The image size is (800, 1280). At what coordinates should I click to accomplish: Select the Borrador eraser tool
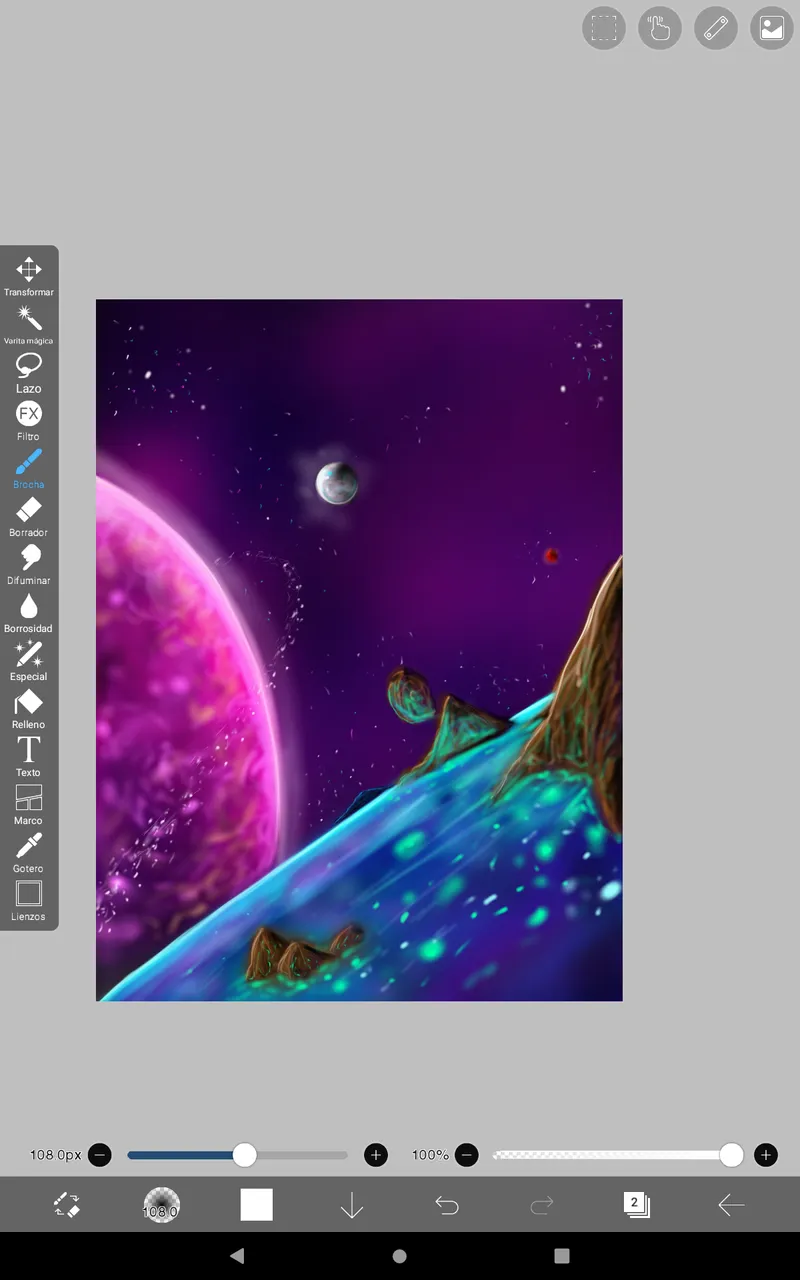point(29,517)
